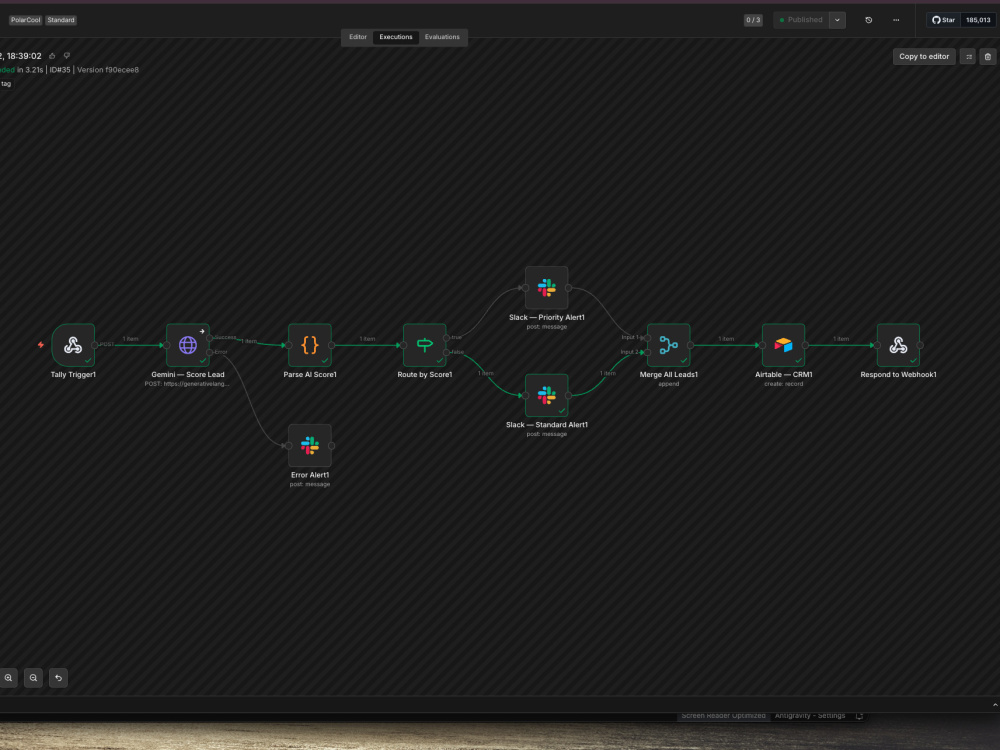
Task: Select the Slack — Standard Alert1 node
Action: coord(547,395)
